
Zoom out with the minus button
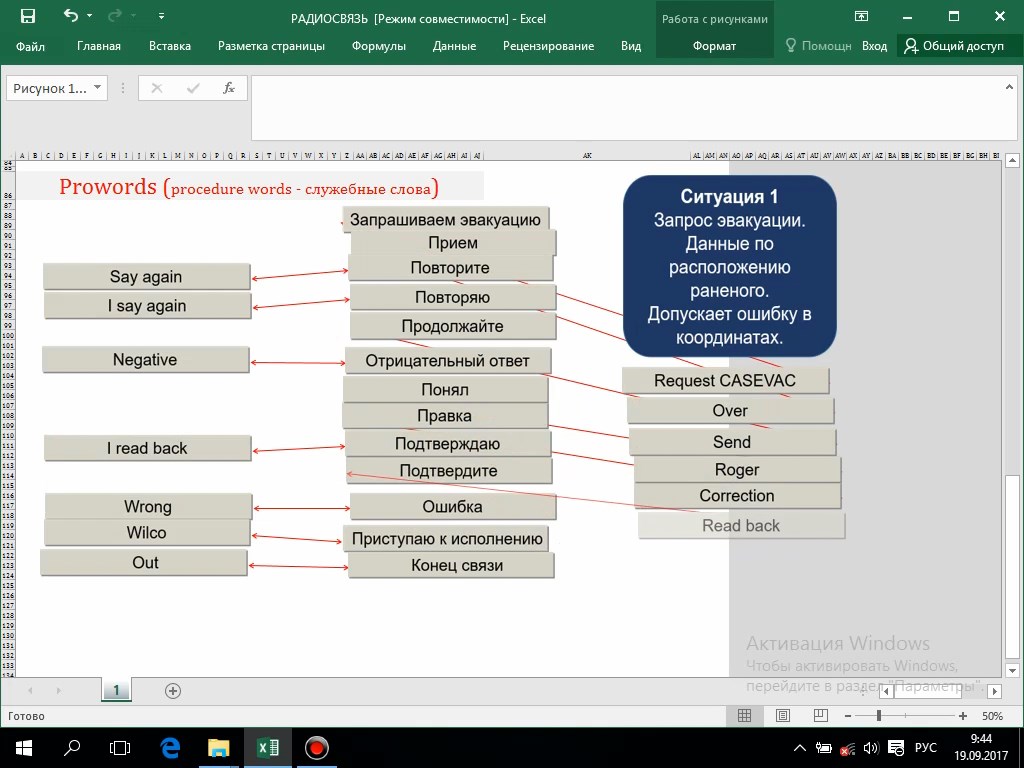pyautogui.click(x=848, y=716)
